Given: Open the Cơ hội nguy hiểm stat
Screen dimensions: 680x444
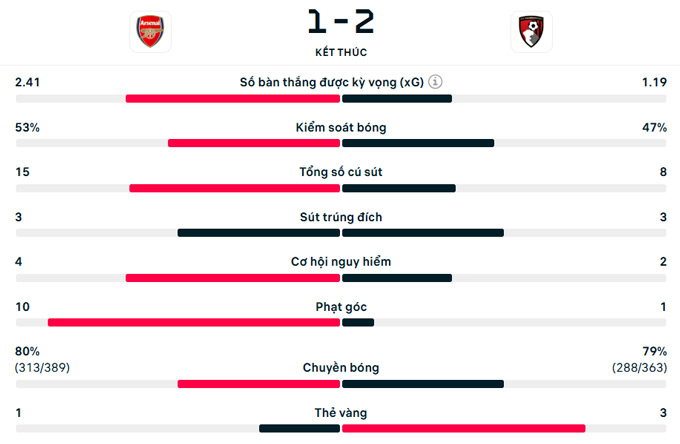Looking at the screenshot, I should pos(340,262).
